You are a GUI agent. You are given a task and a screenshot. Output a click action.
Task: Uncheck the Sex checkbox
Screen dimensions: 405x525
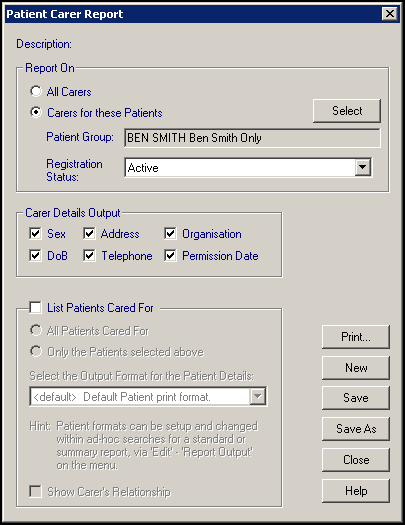(35, 233)
